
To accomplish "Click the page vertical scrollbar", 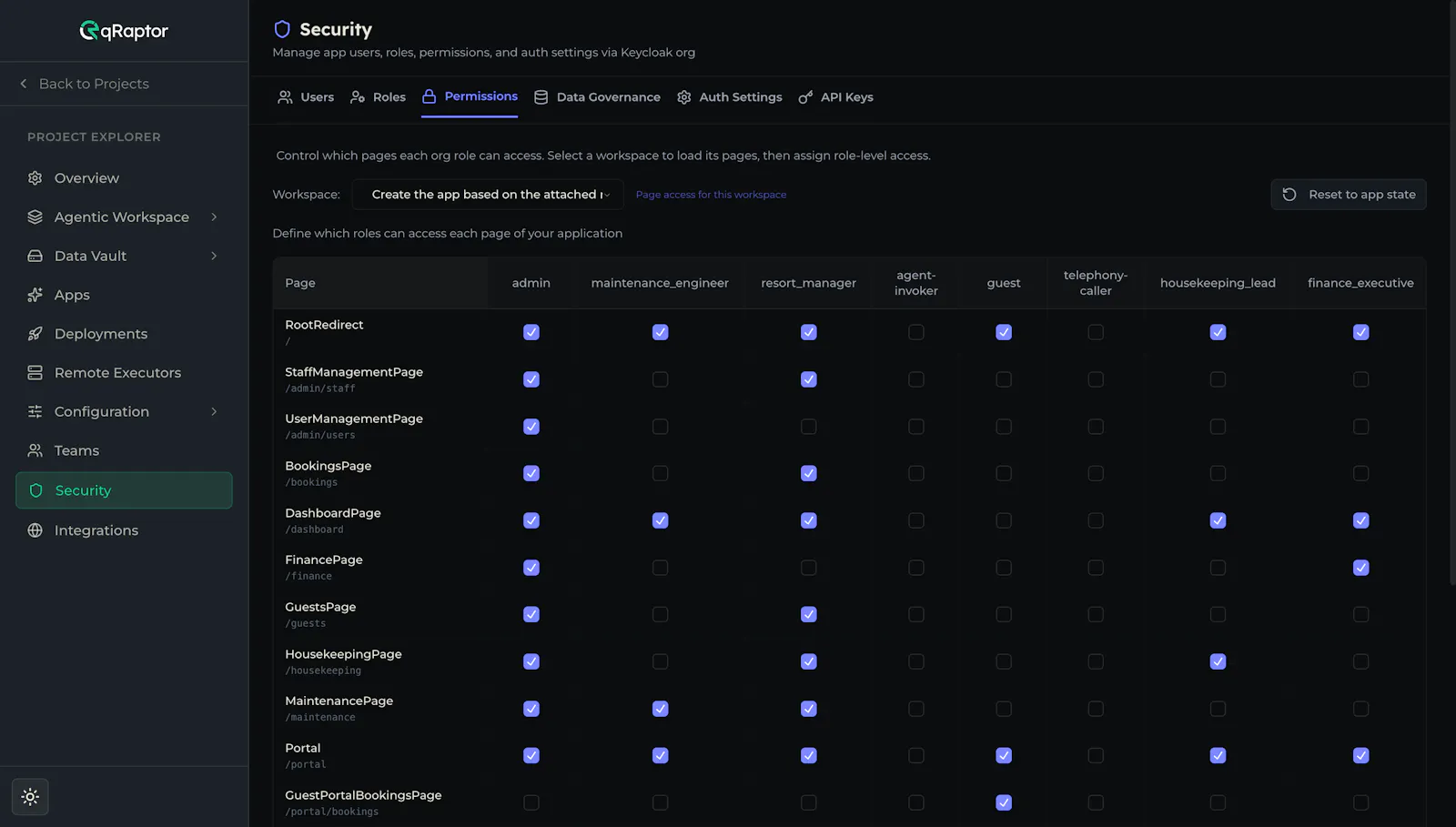I will (1452, 291).
